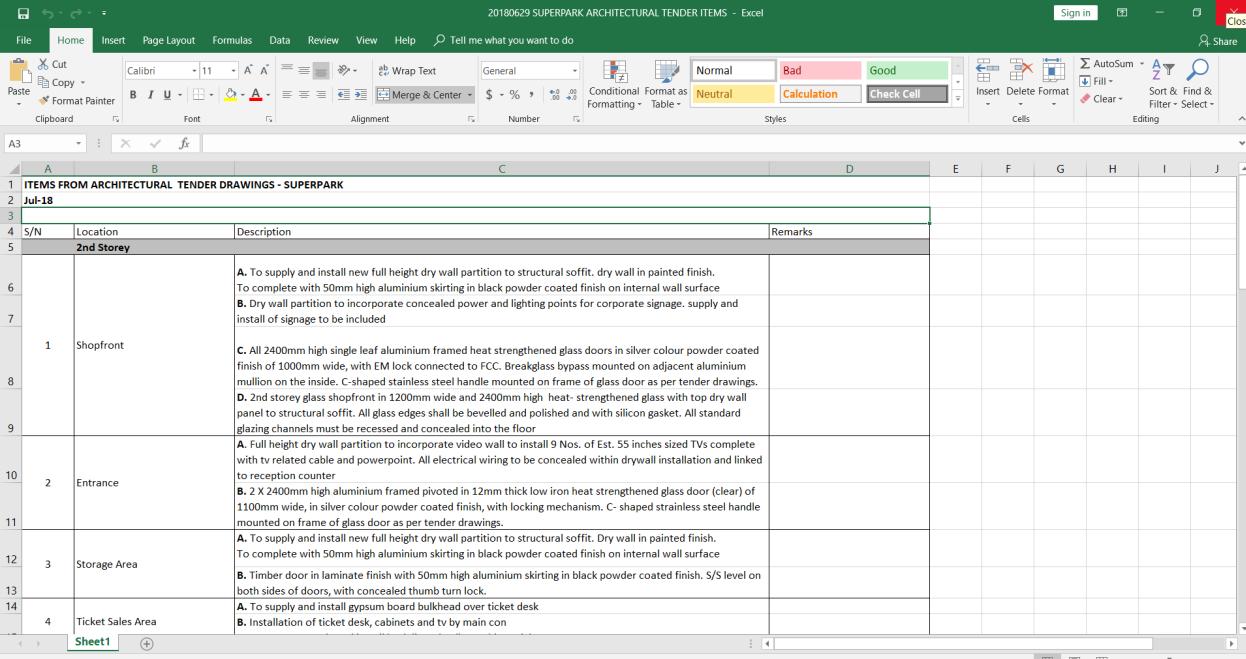Set Bottom Align for cell text
Screen dimensions: 1246x659
click(x=323, y=71)
